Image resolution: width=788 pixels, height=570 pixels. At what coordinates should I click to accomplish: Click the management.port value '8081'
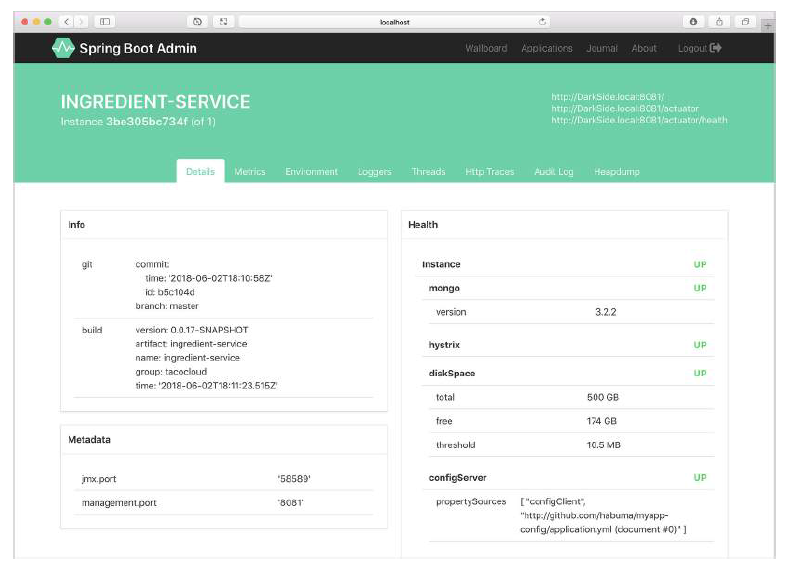(290, 503)
